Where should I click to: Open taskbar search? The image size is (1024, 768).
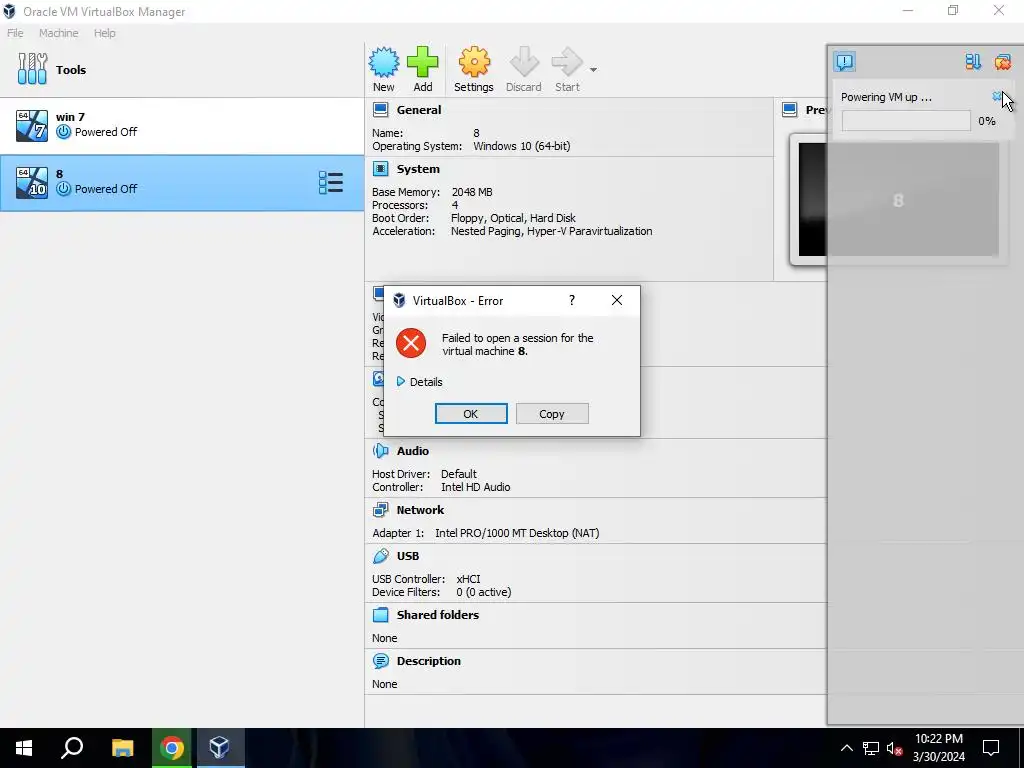[x=72, y=748]
